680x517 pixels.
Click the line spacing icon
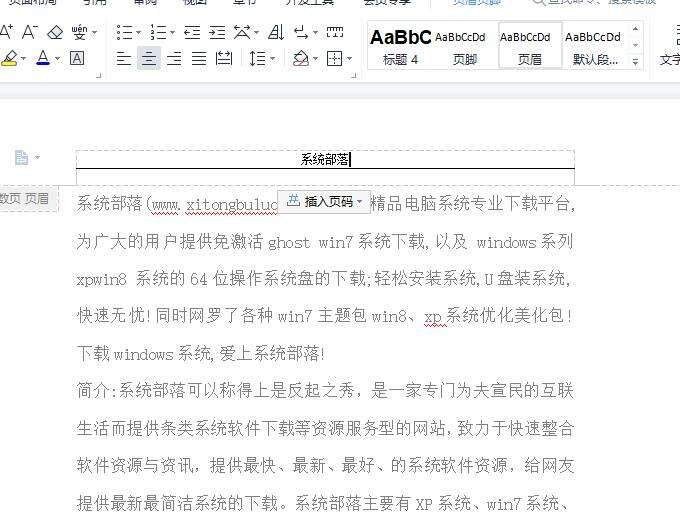tap(258, 58)
